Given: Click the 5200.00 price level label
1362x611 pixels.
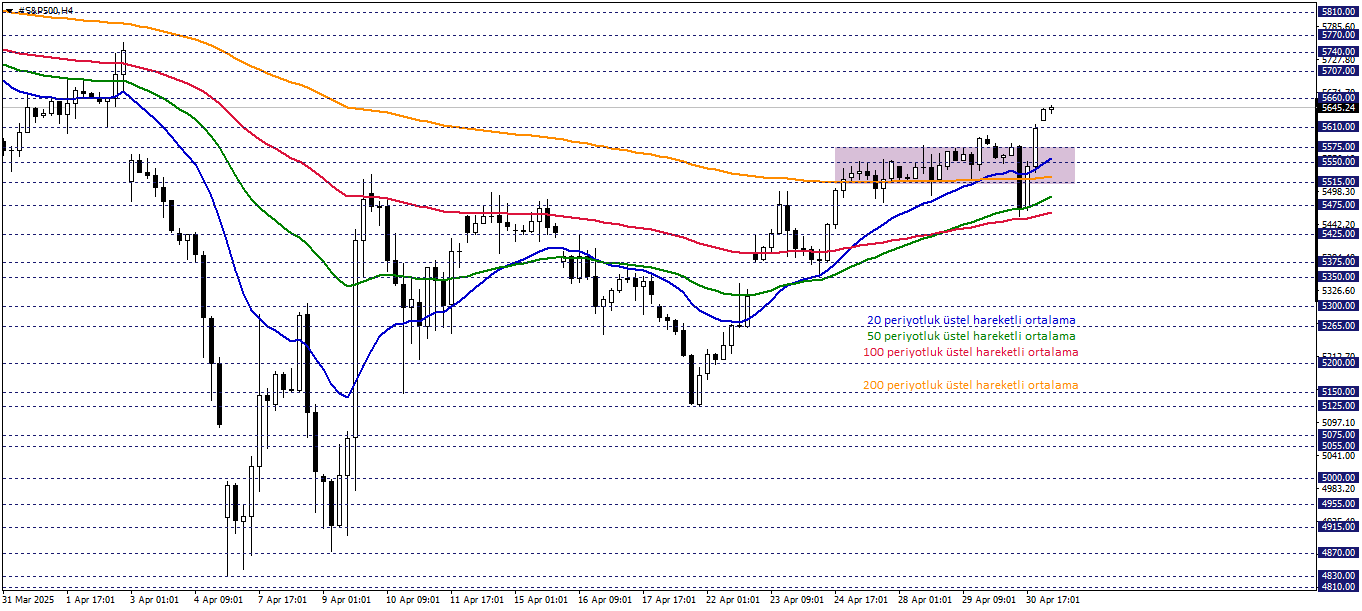Looking at the screenshot, I should point(1338,362).
